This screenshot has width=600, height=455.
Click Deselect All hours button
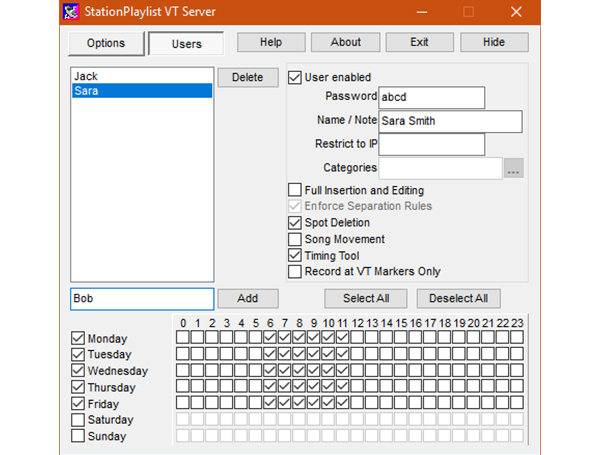click(458, 298)
